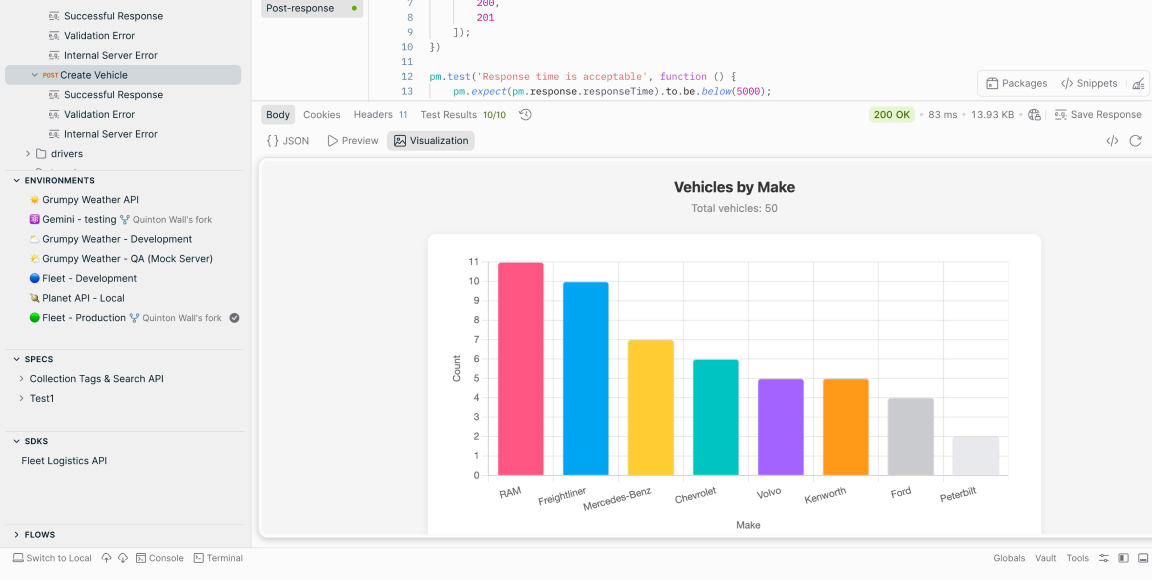This screenshot has width=1152, height=580.
Task: Open Tools in the status bar
Action: pos(1077,558)
